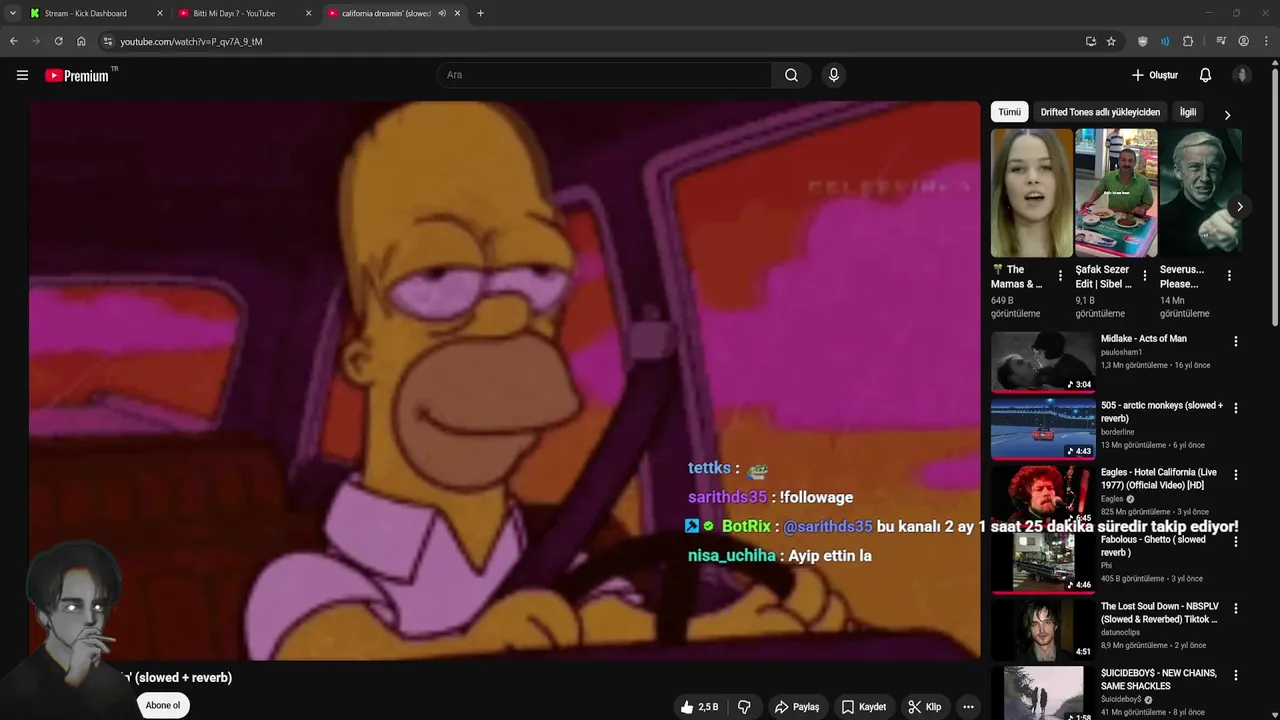
Task: Open options for $UICIDEBOY$ New Chains video
Action: (x=1236, y=675)
